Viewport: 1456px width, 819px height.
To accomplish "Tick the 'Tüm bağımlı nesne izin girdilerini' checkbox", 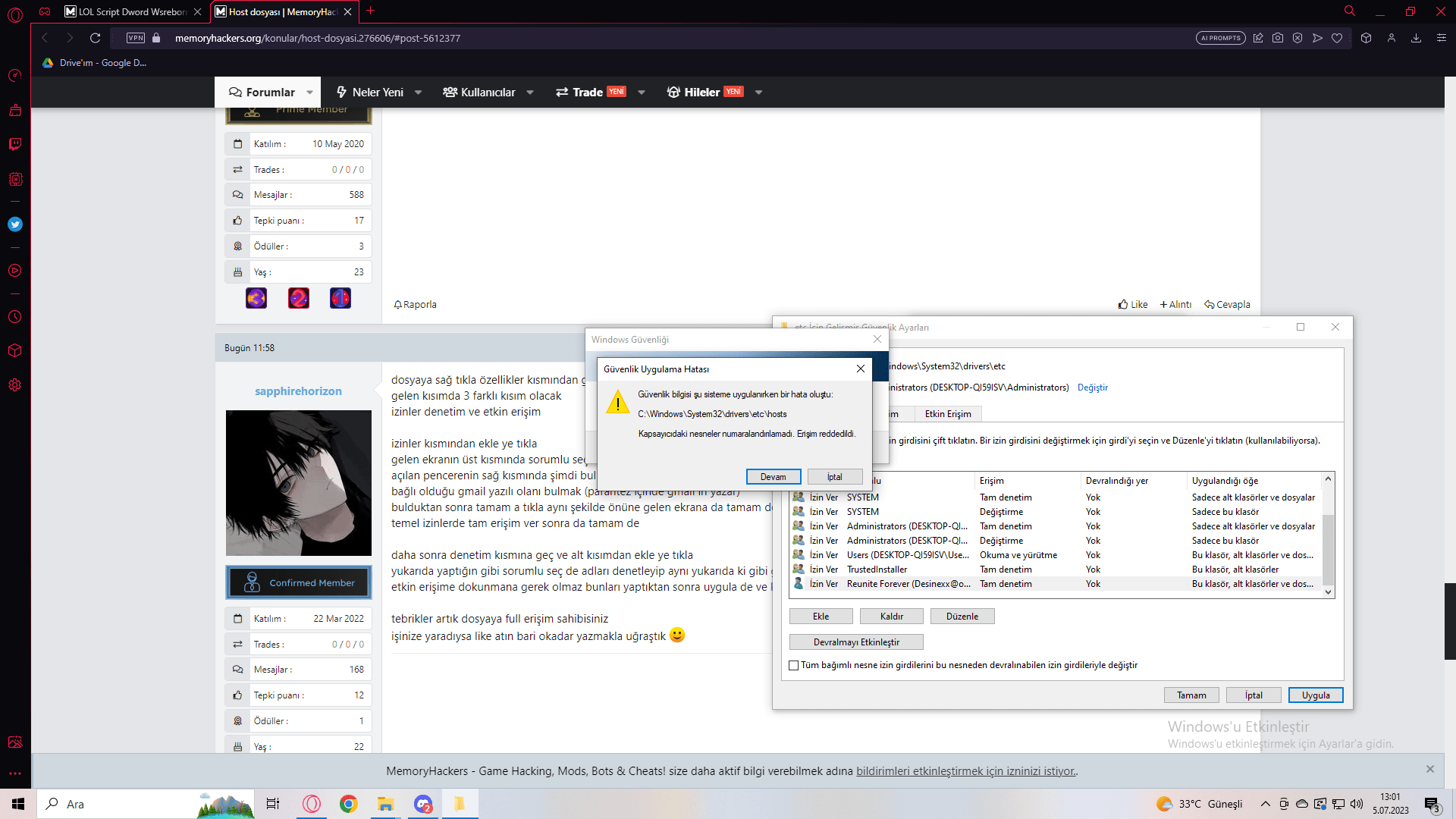I will point(794,665).
